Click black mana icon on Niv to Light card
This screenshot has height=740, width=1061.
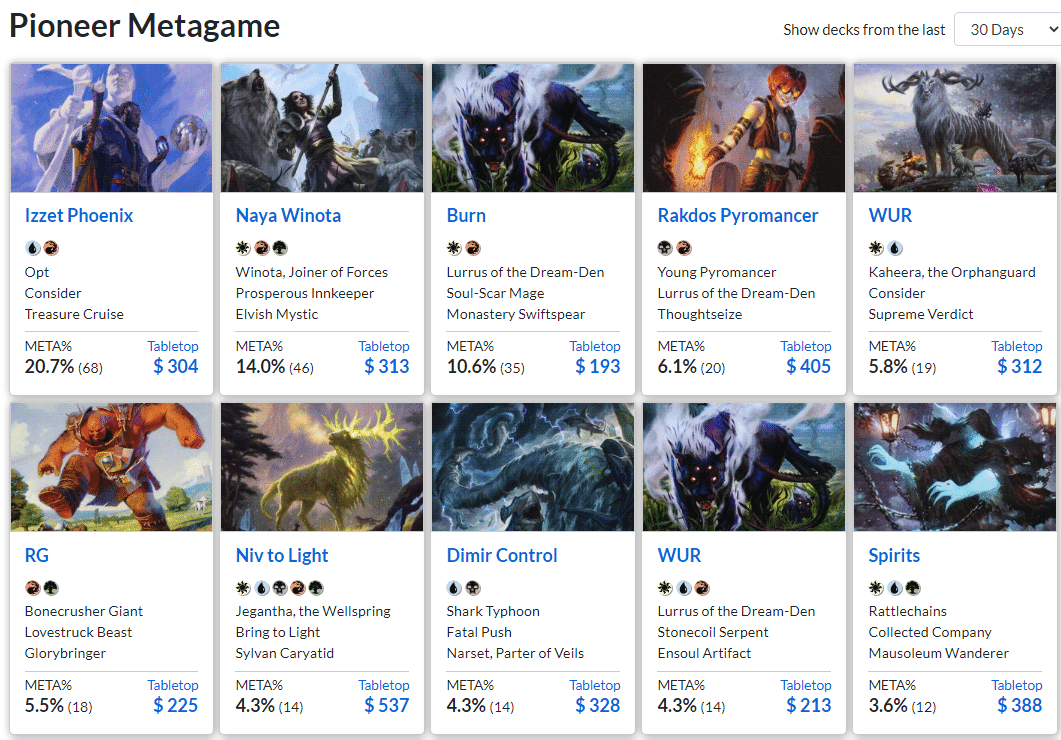pyautogui.click(x=279, y=588)
